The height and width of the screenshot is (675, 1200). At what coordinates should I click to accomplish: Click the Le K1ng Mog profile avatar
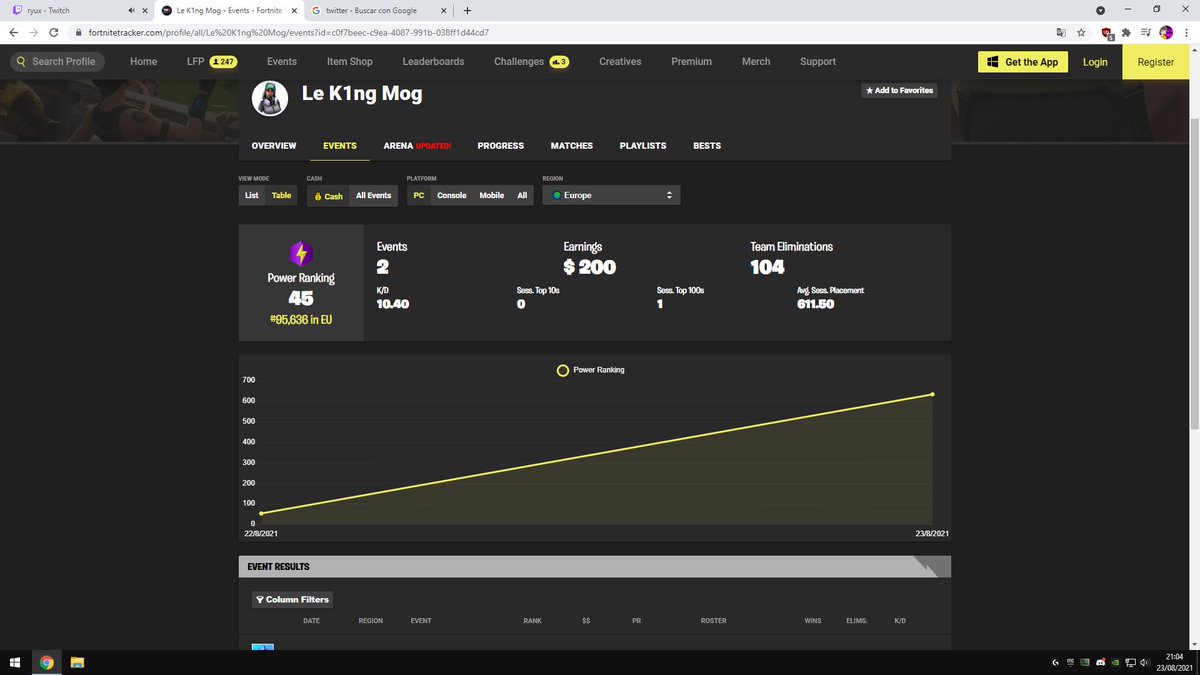pyautogui.click(x=270, y=97)
